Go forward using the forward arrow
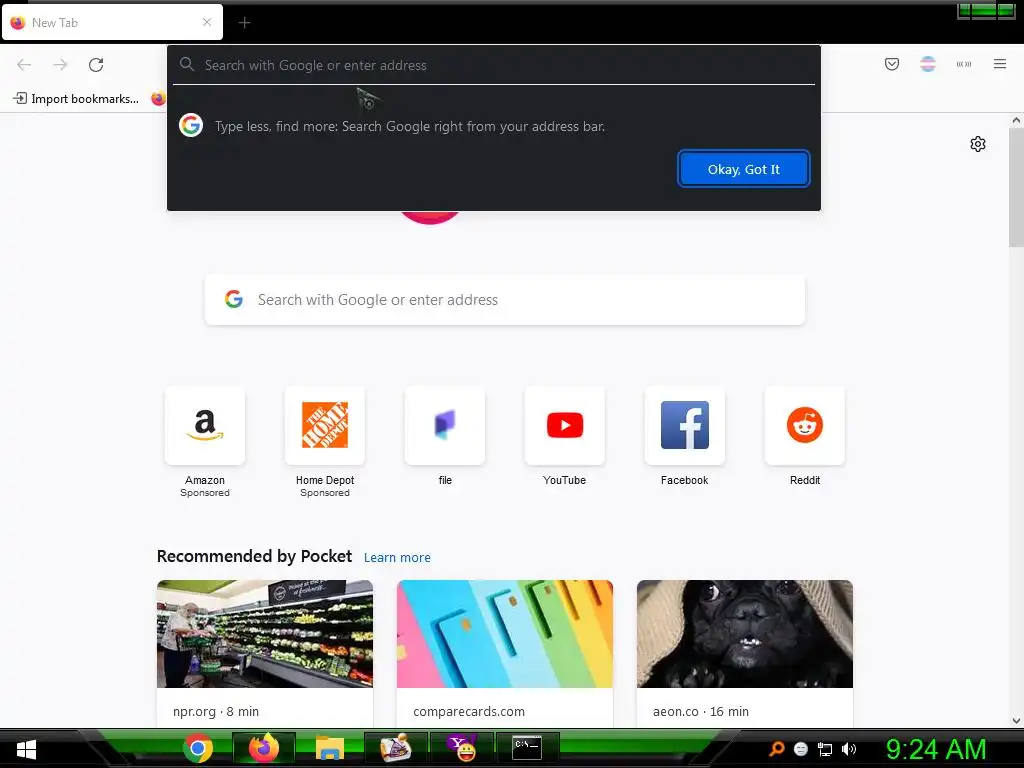This screenshot has height=768, width=1024. click(60, 65)
